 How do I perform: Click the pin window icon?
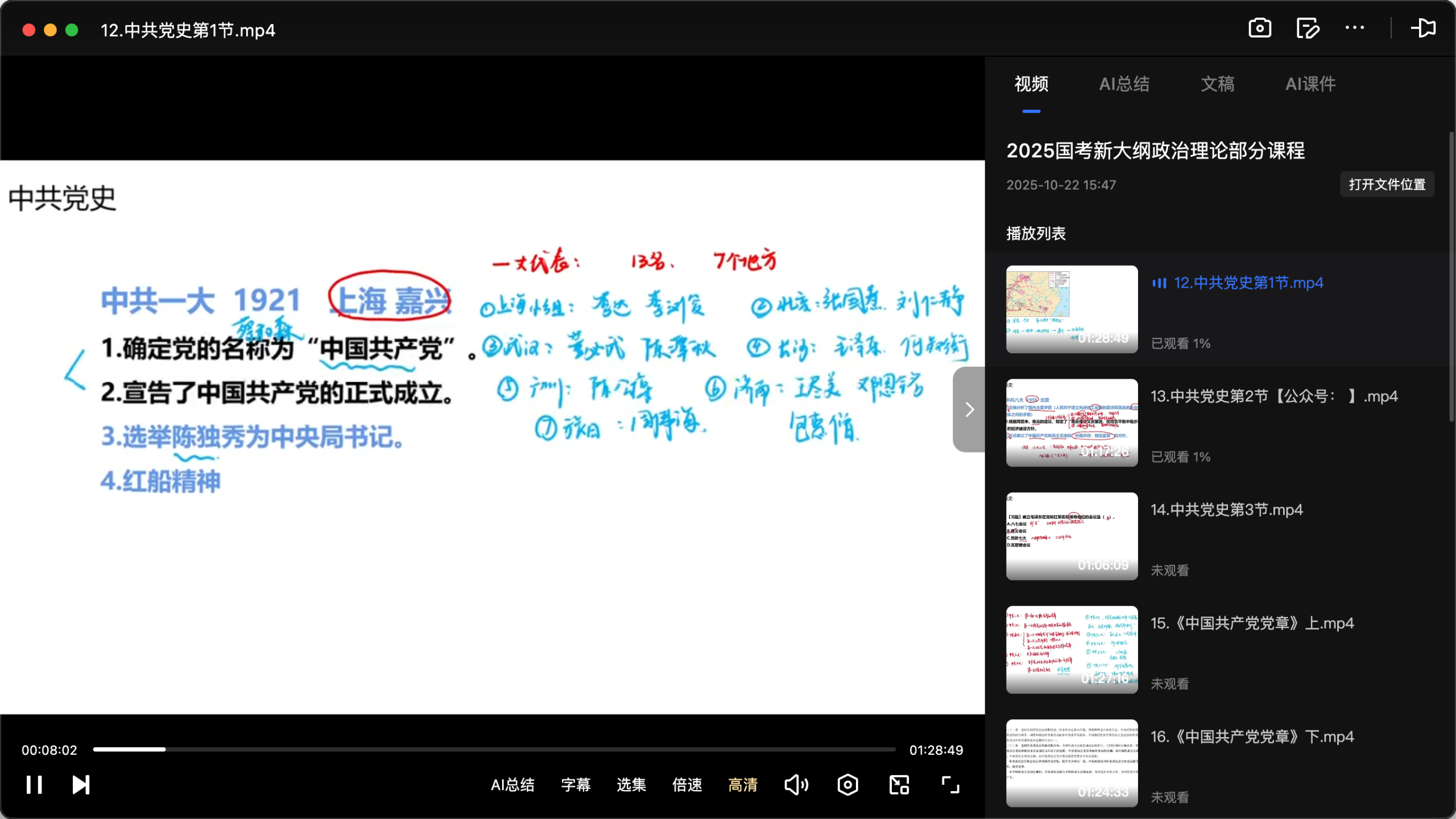pyautogui.click(x=1423, y=28)
